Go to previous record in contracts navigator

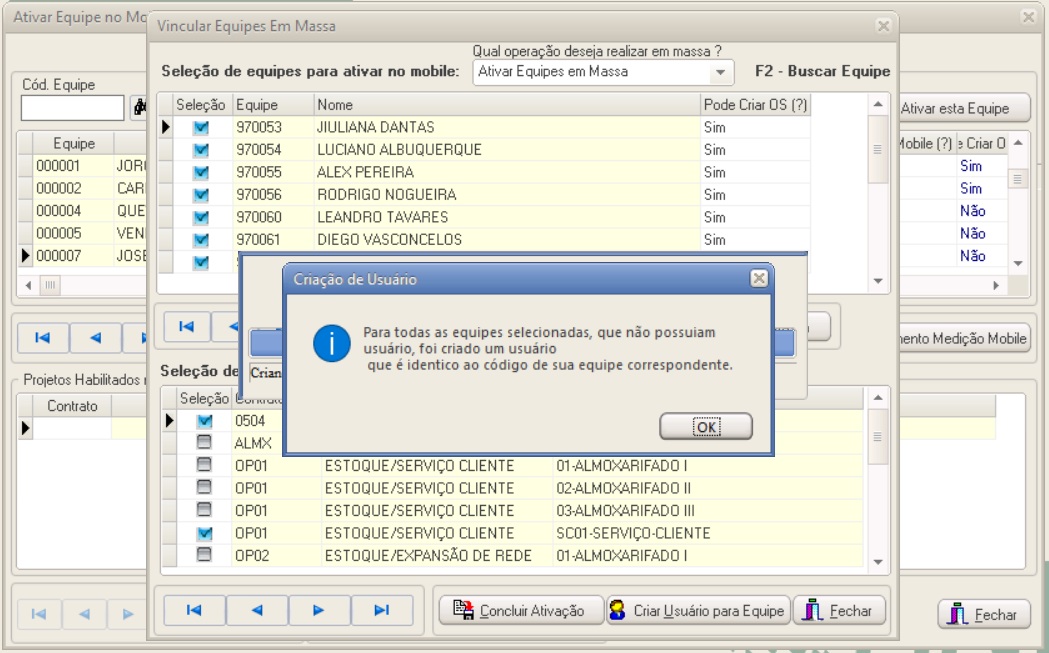(x=257, y=610)
